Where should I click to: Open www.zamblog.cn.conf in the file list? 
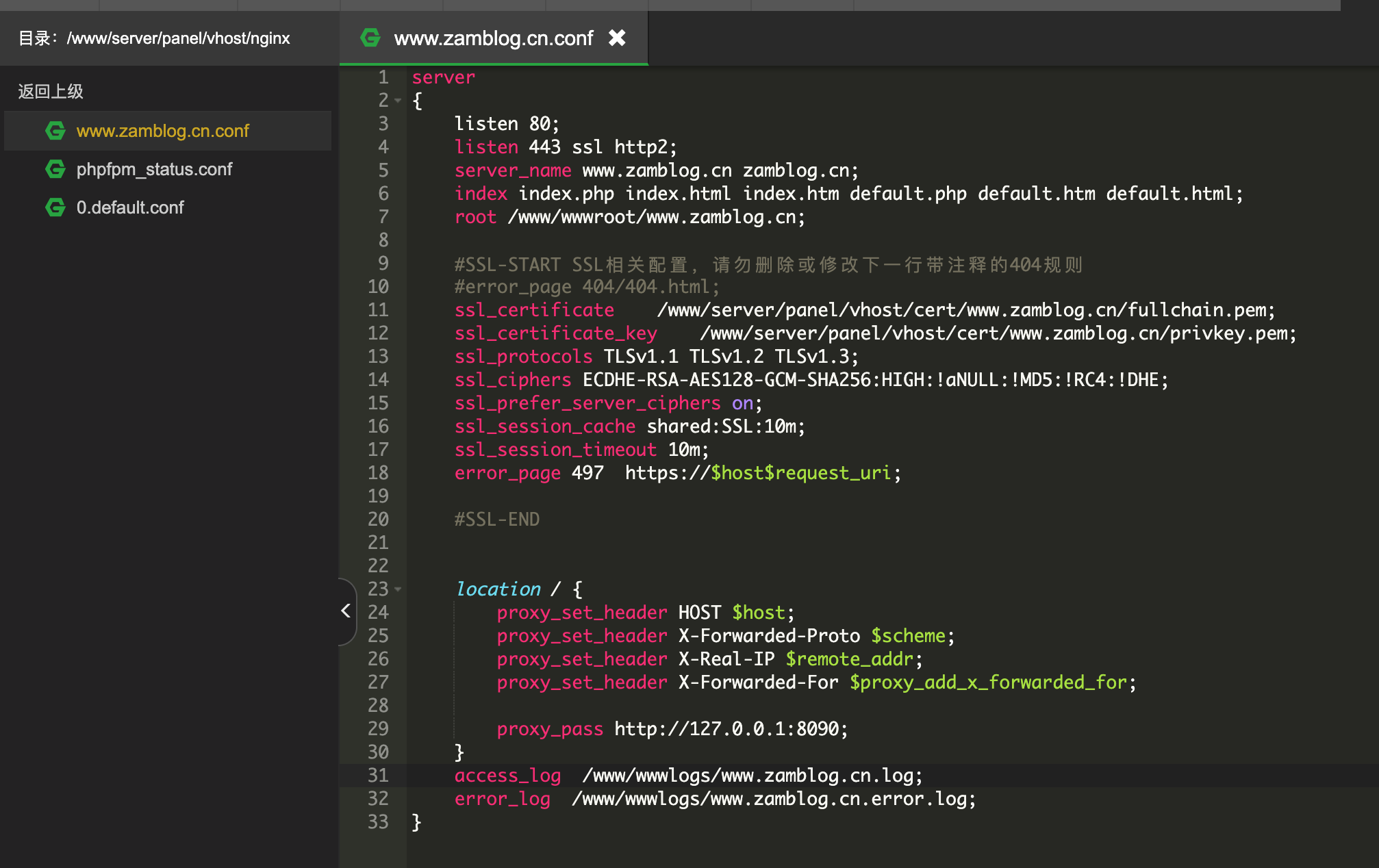click(168, 131)
